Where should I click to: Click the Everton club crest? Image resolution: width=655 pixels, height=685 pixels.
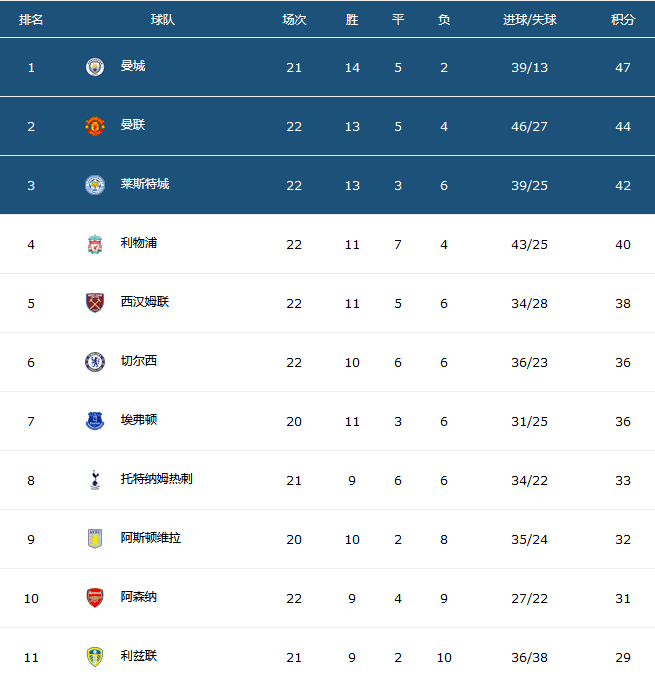click(95, 421)
